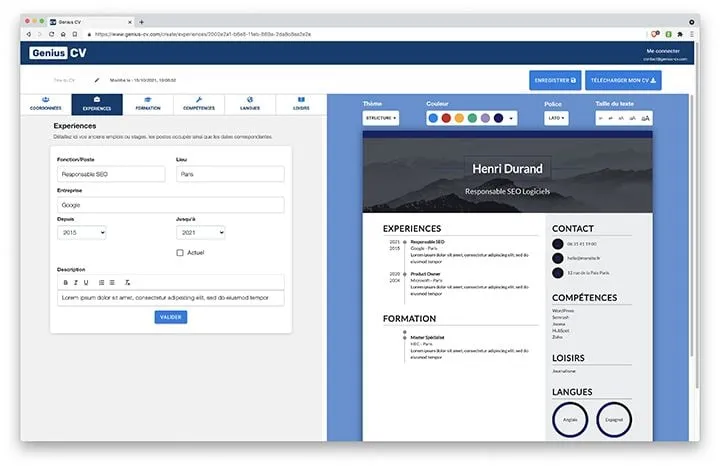This screenshot has height=468, width=720.
Task: Open the browser three-dot menu
Action: point(692,34)
